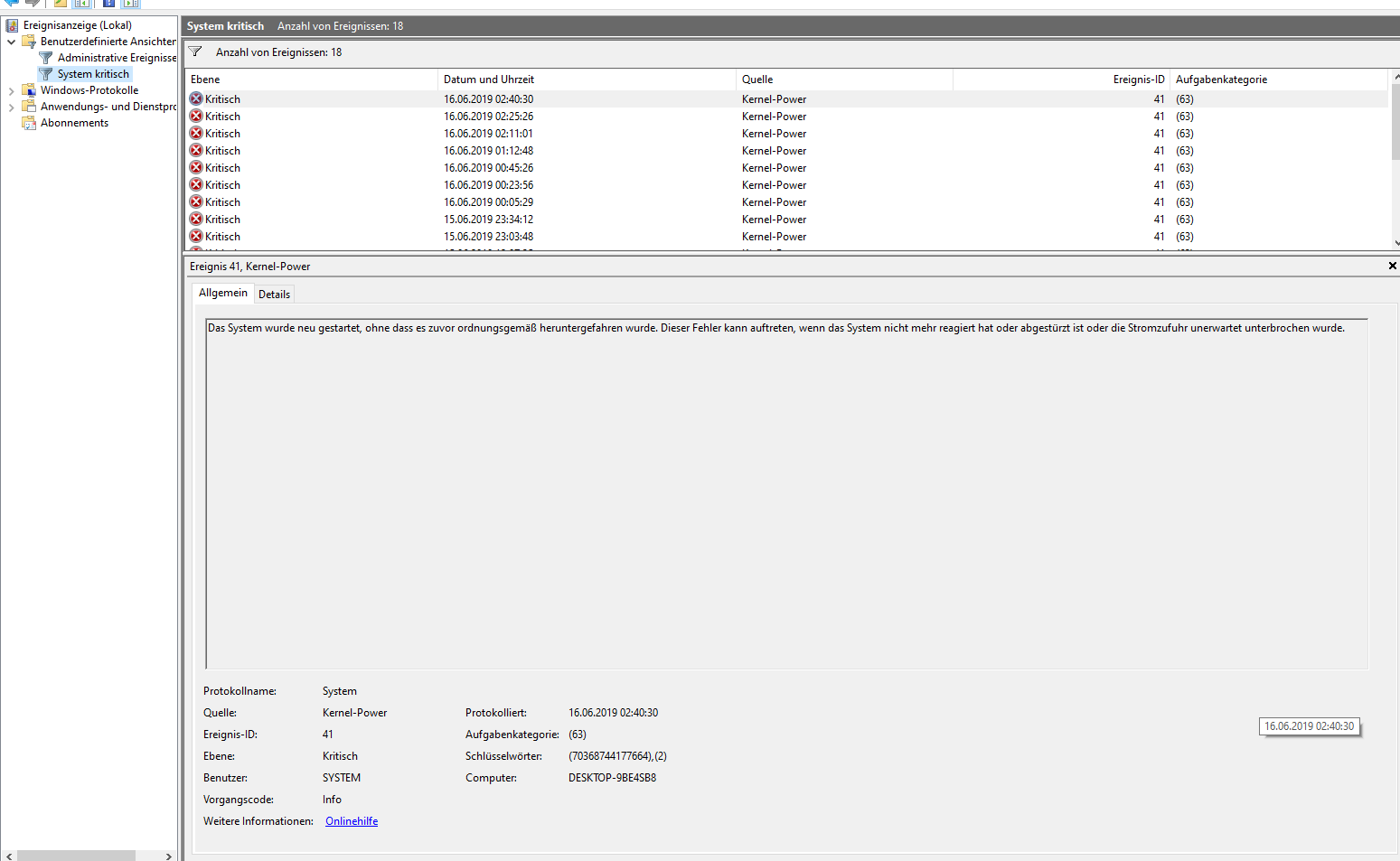Image resolution: width=1400 pixels, height=861 pixels.
Task: Select the event dated 16.06.2019 02:25:26
Action: 786,116
